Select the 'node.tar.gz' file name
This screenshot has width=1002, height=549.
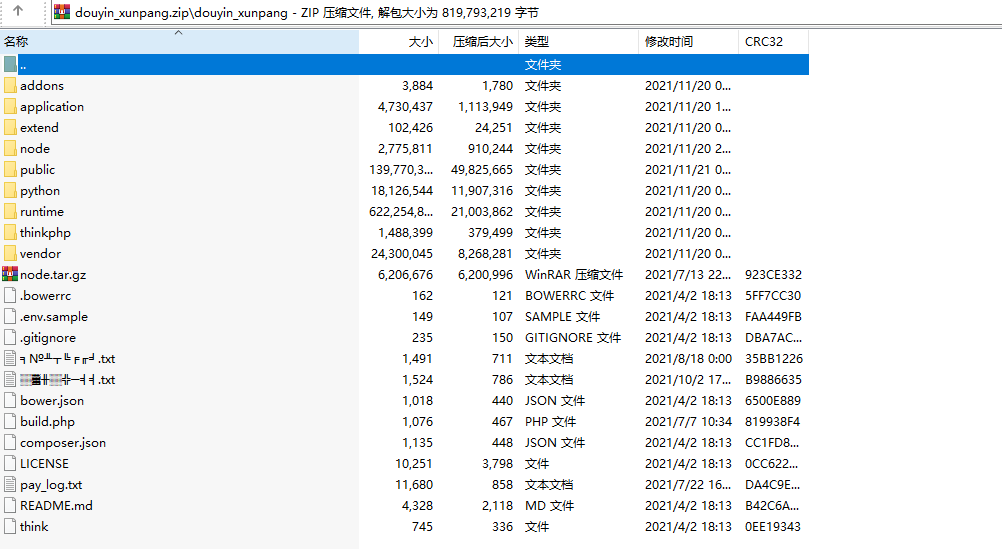click(53, 275)
